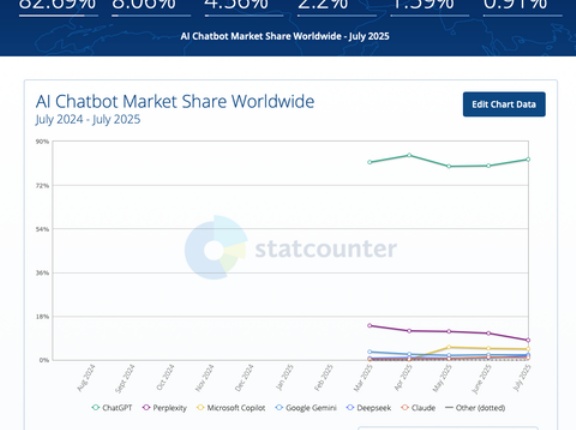The image size is (576, 430).
Task: Toggle the Google Gemini legend entry
Action: coord(306,408)
